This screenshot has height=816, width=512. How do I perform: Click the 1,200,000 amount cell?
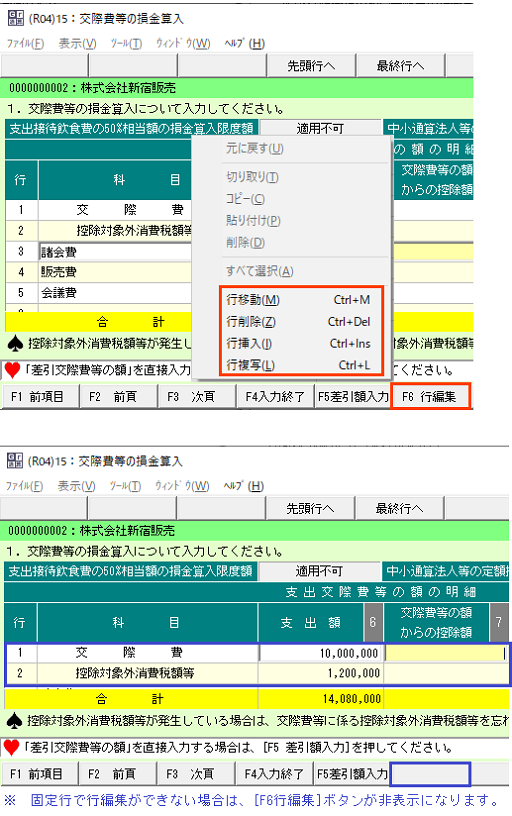tap(321, 673)
